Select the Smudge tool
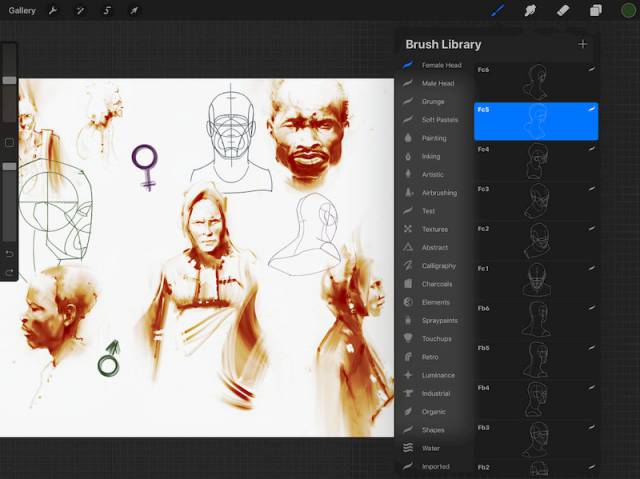Viewport: 640px width, 479px height. point(530,11)
